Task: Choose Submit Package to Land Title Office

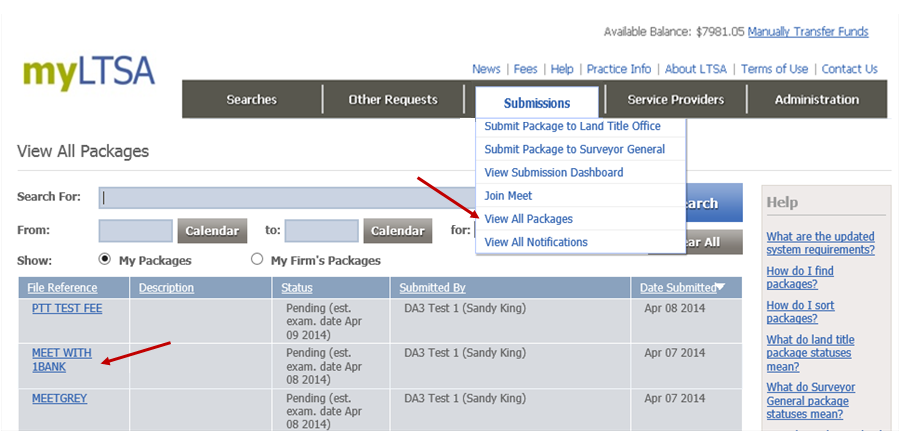Action: [x=572, y=126]
